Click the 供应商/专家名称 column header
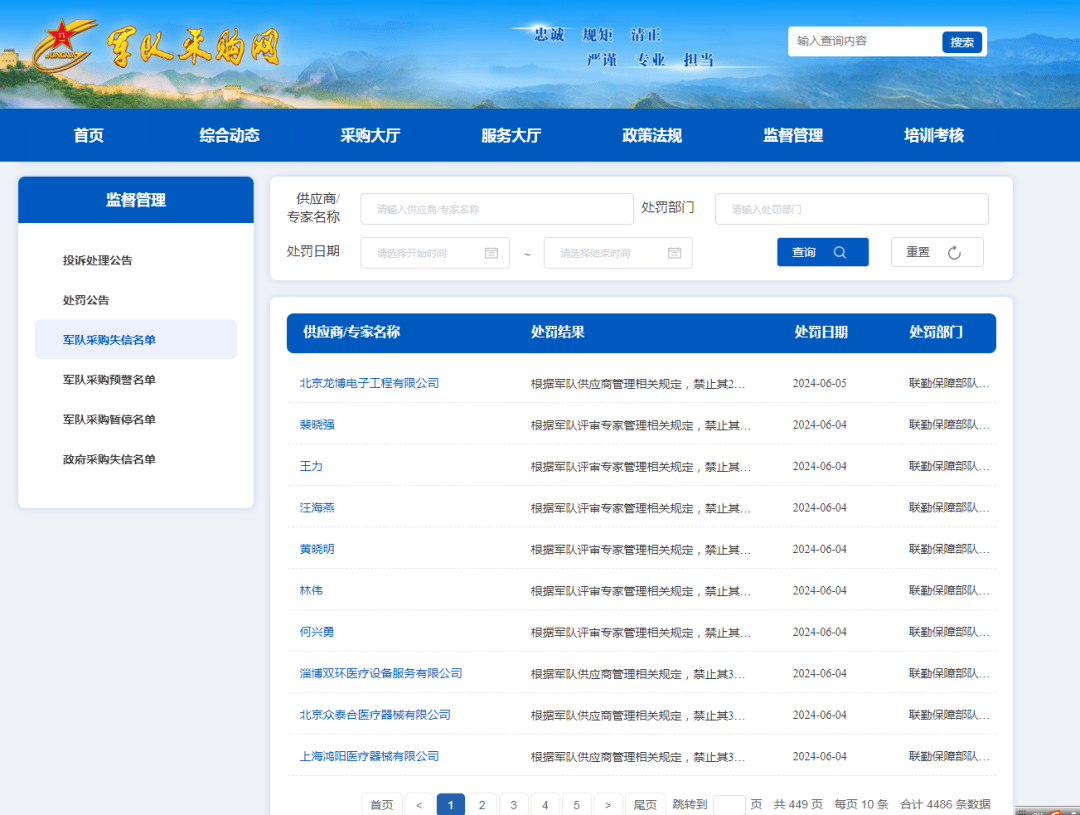1080x815 pixels. [x=351, y=332]
